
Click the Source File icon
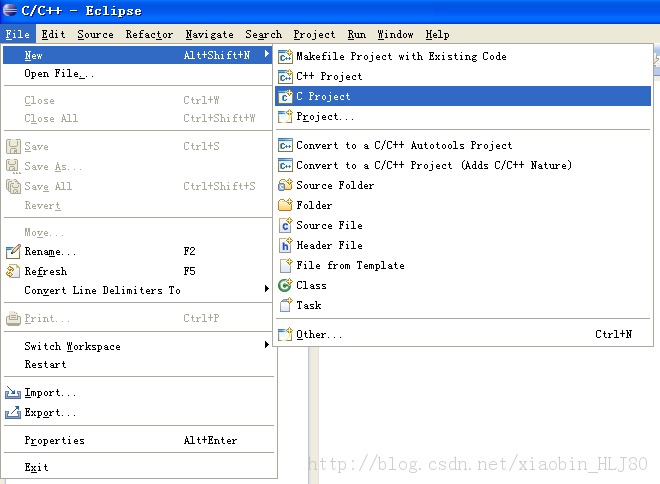point(285,225)
